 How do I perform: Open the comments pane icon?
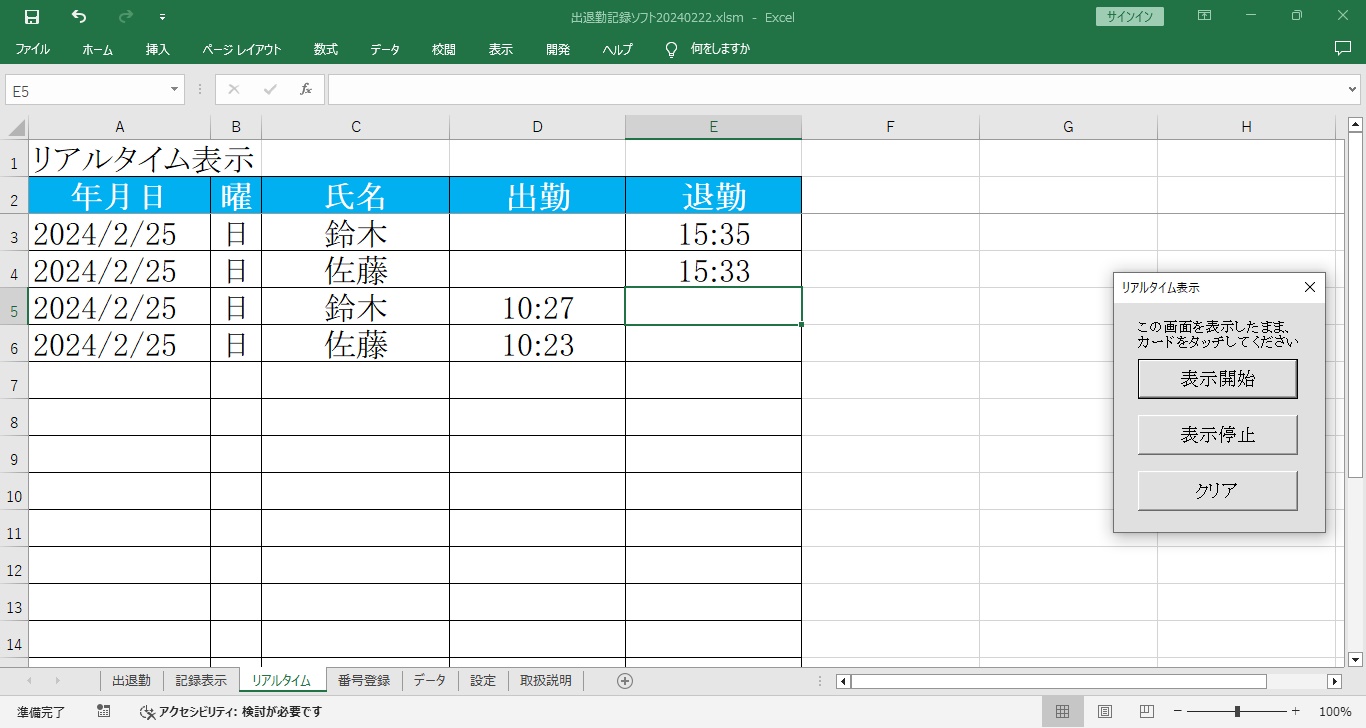coord(1343,48)
